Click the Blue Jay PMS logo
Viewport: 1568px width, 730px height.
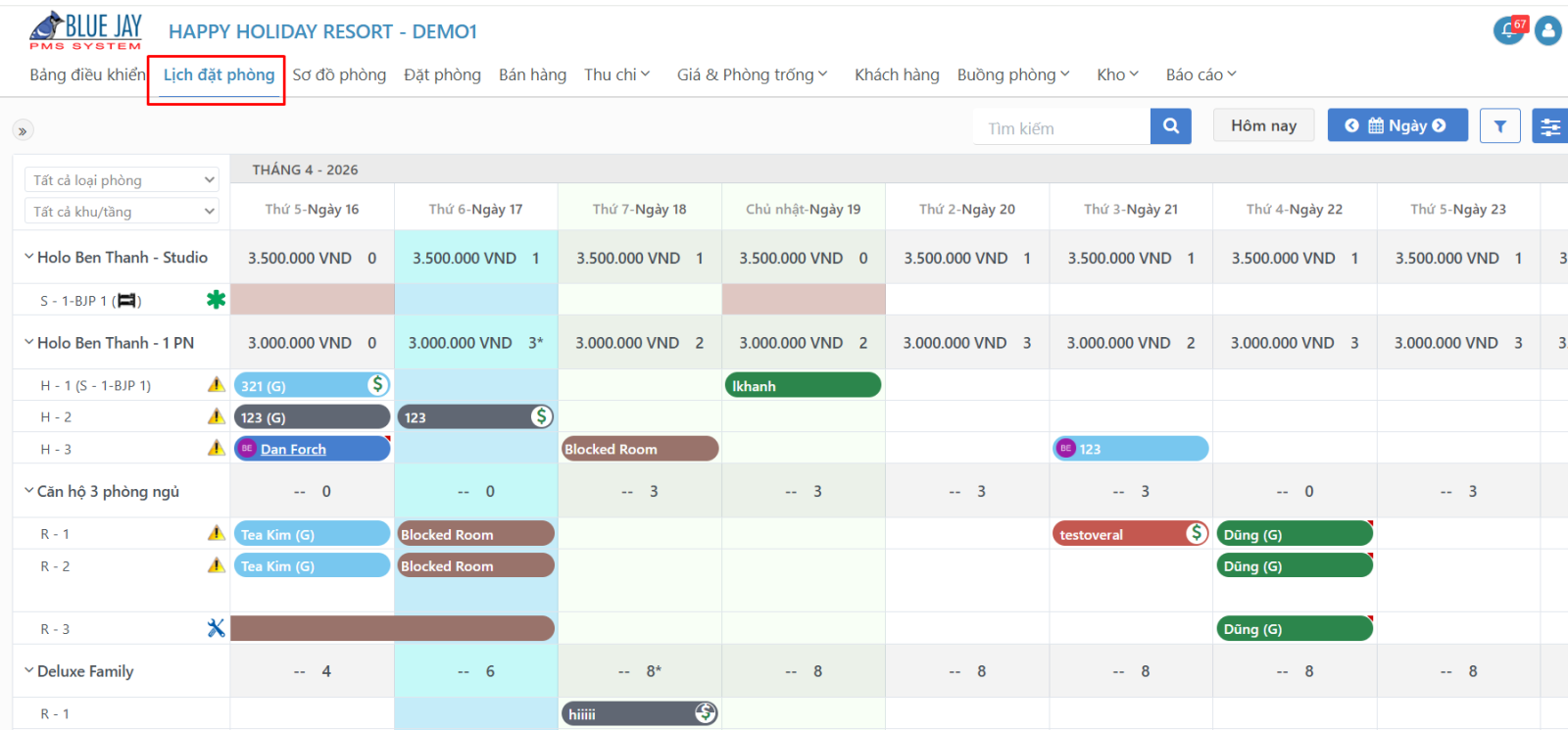pyautogui.click(x=86, y=30)
